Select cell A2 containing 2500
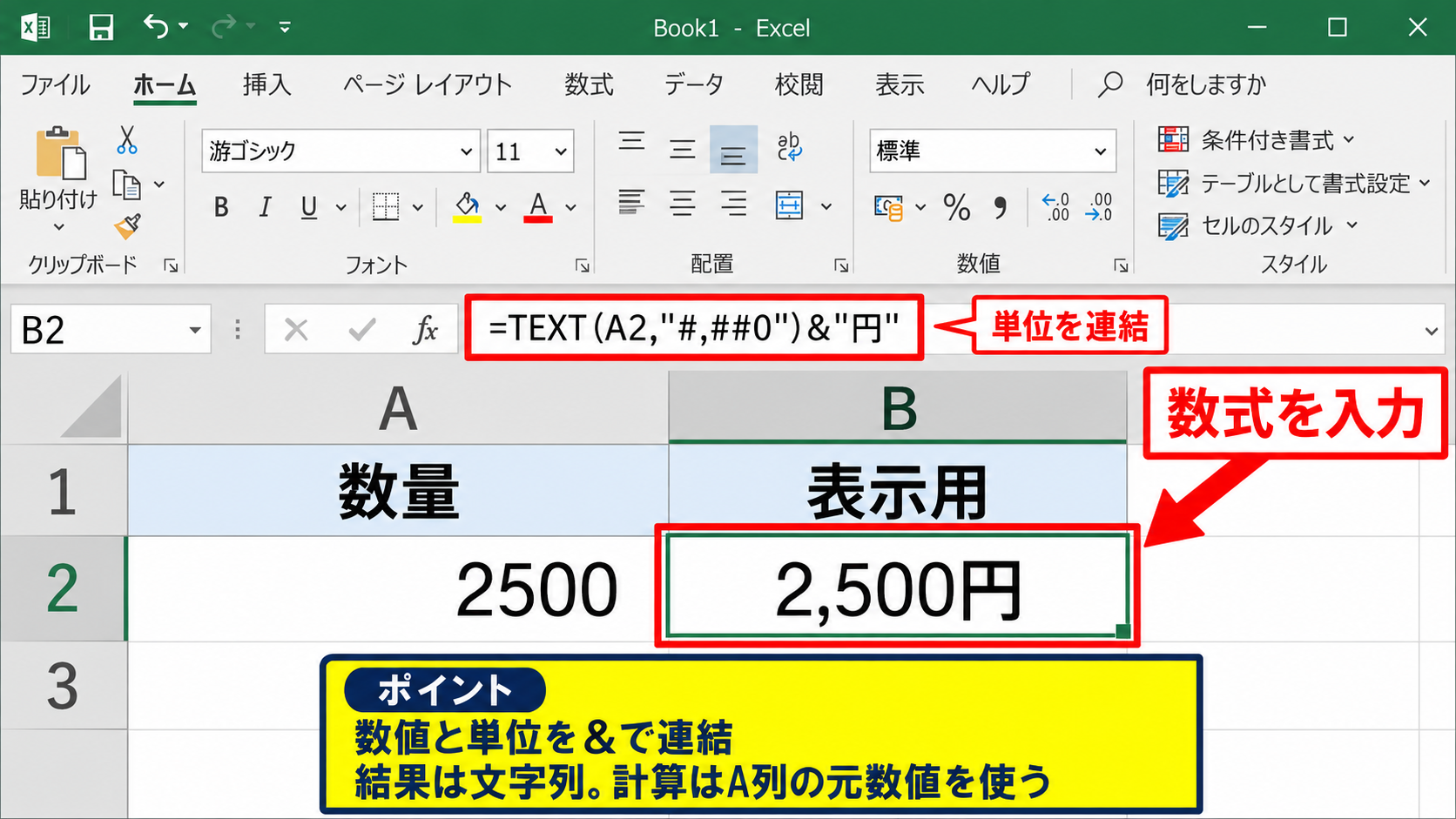This screenshot has width=1456, height=819. coord(398,589)
